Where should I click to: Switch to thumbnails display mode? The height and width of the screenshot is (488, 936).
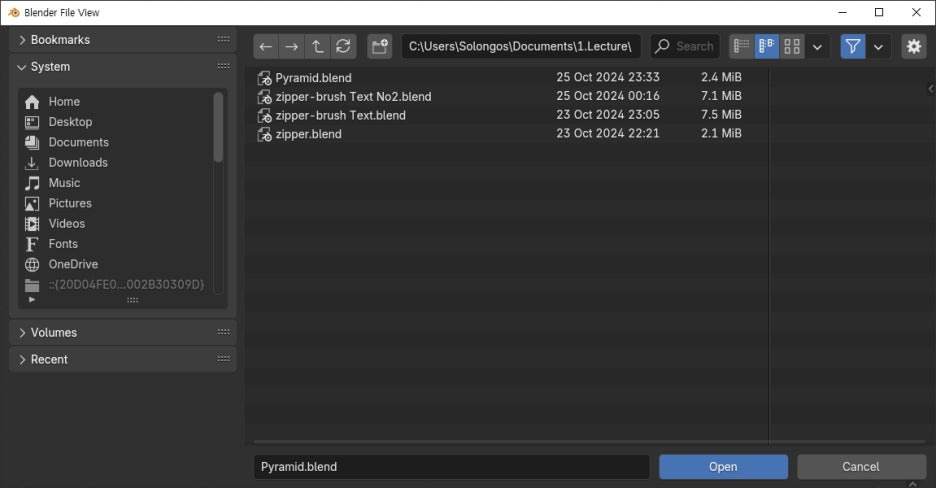coord(792,47)
